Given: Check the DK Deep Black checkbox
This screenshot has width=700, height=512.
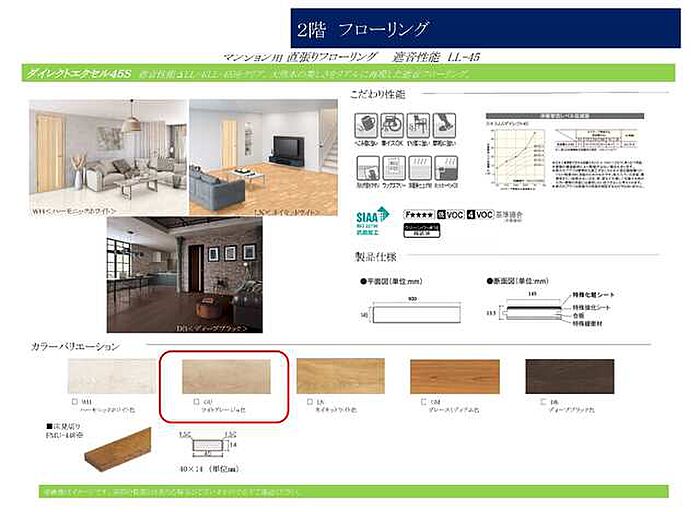Looking at the screenshot, I should 531,402.
